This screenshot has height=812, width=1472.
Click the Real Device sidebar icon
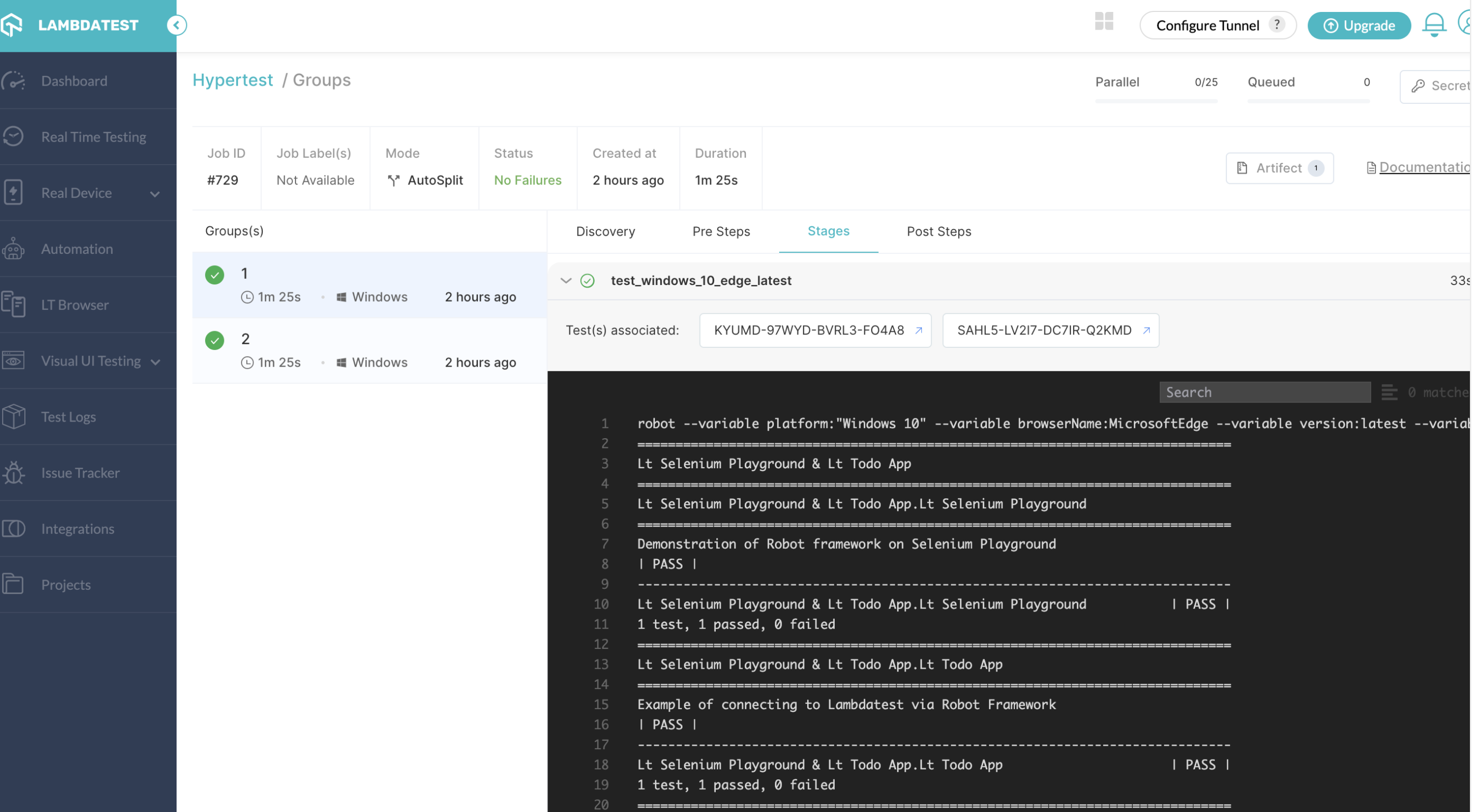13,193
